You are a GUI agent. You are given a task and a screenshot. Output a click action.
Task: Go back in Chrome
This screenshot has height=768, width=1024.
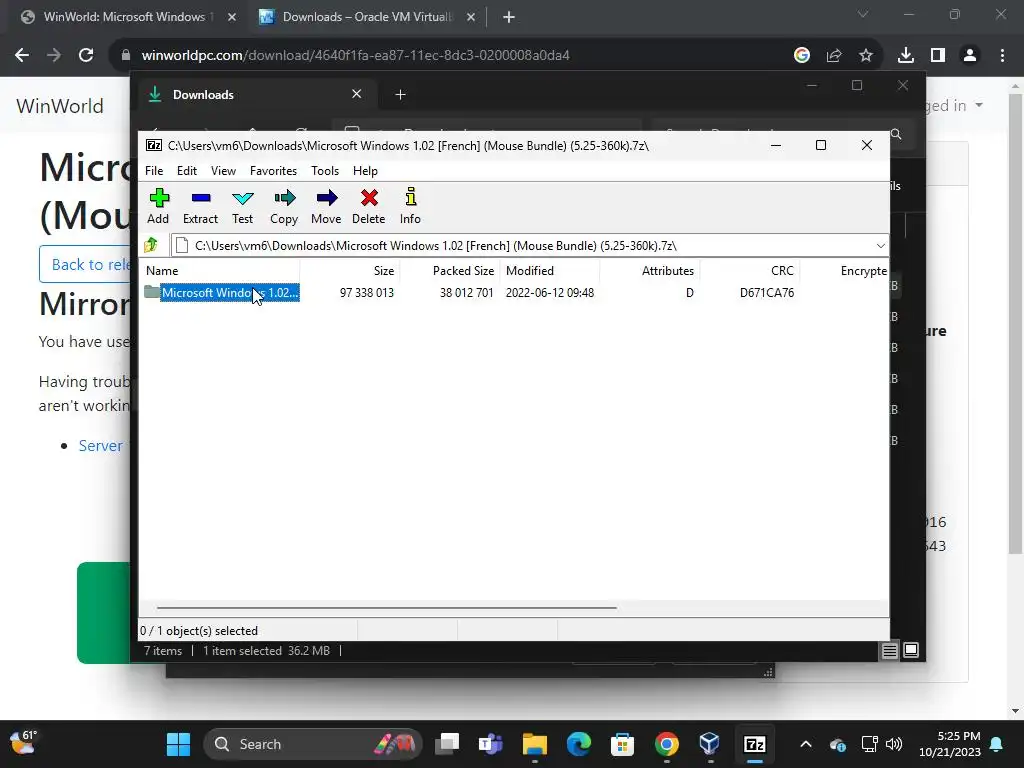pyautogui.click(x=22, y=56)
